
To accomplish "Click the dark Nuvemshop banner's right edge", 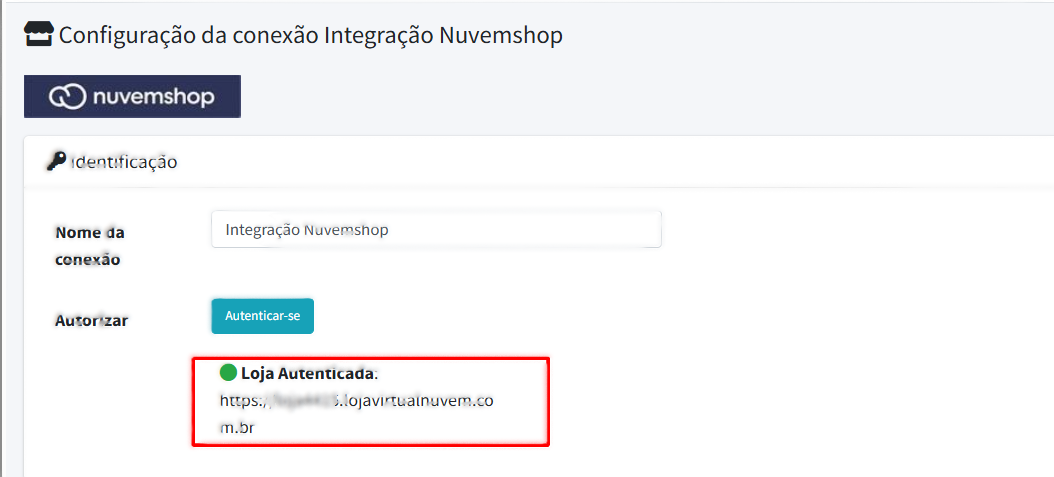I will pos(234,97).
